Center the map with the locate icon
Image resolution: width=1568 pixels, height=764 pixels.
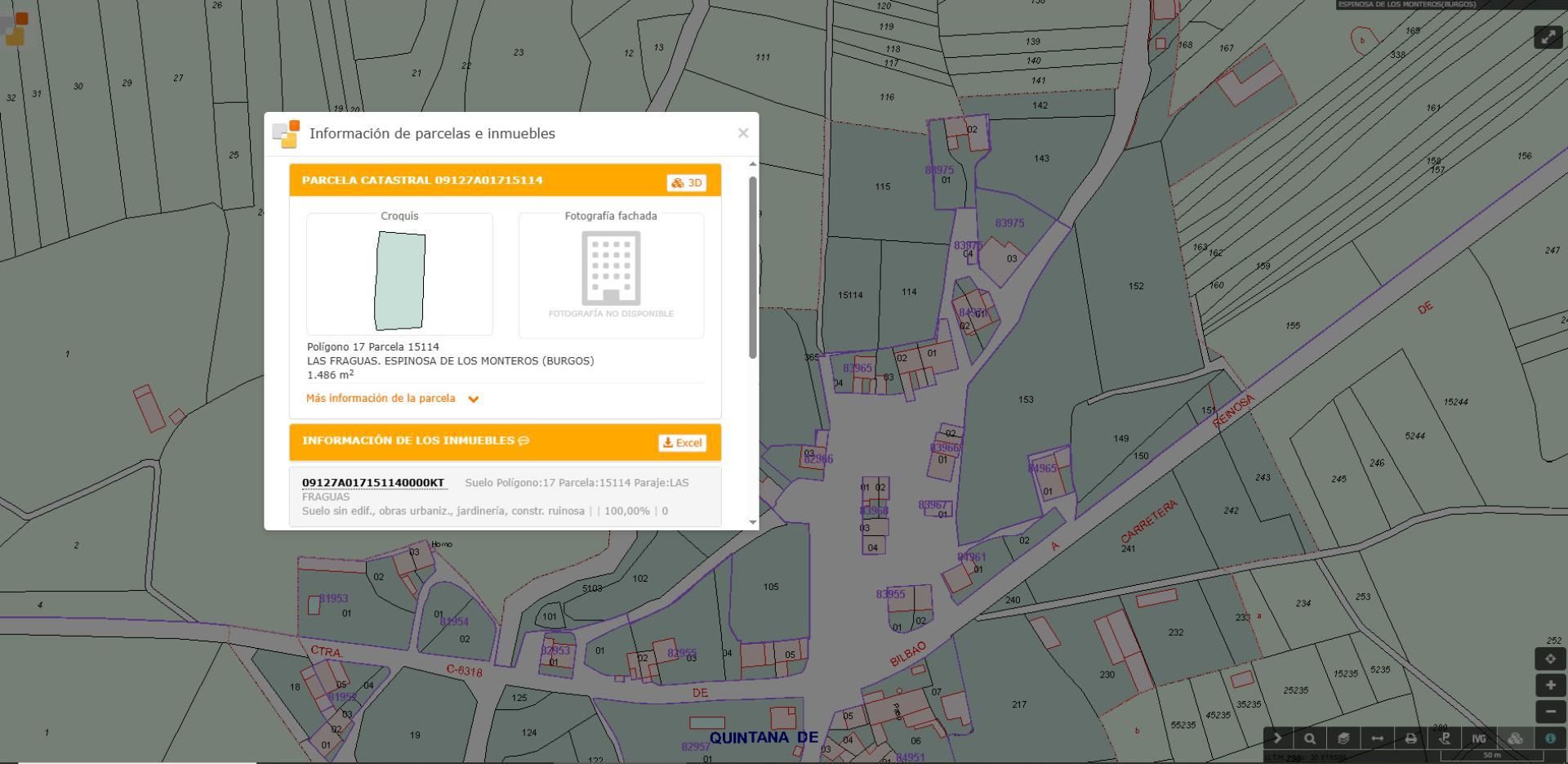point(1550,659)
